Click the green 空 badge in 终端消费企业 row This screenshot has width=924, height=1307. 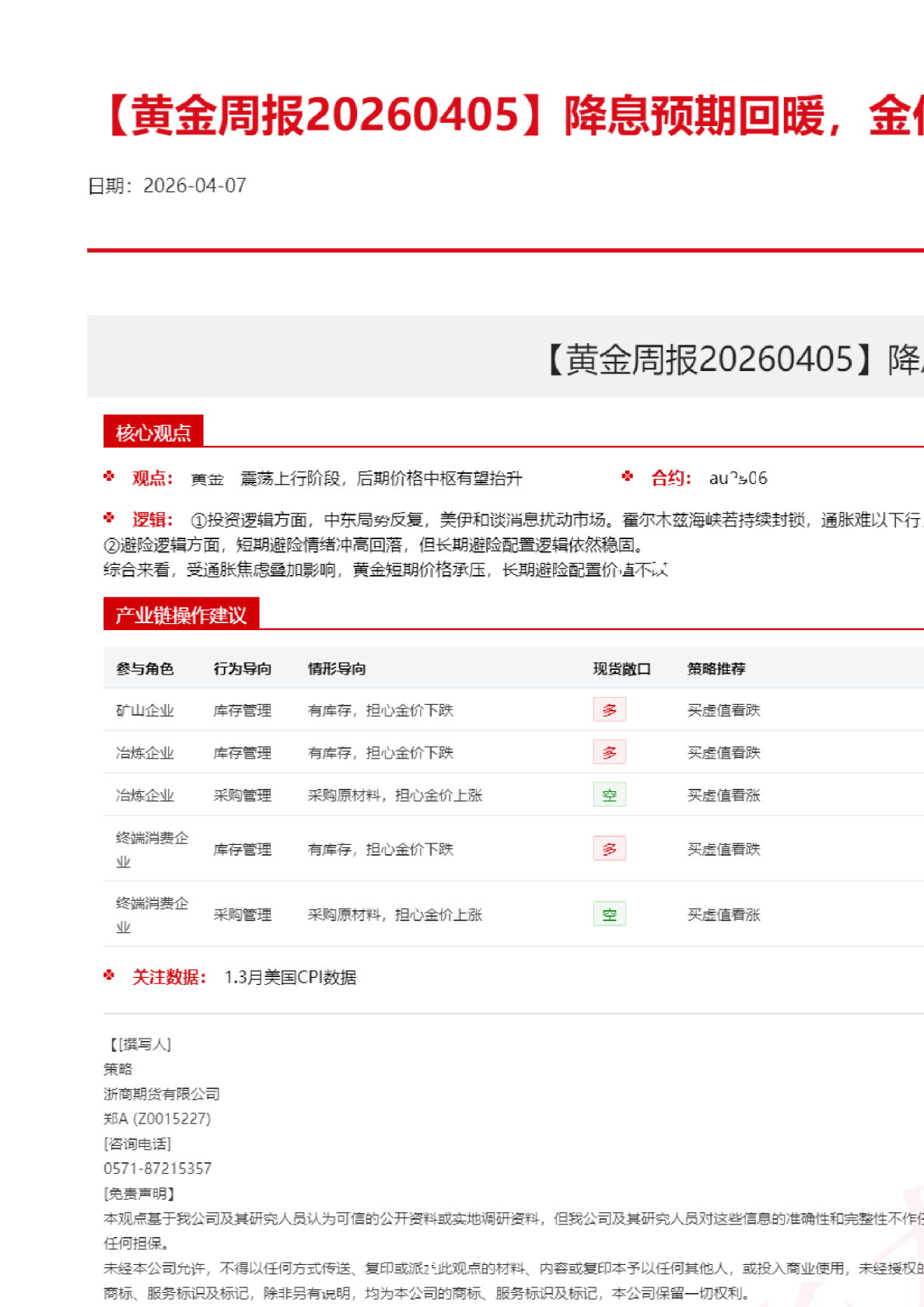pyautogui.click(x=610, y=914)
